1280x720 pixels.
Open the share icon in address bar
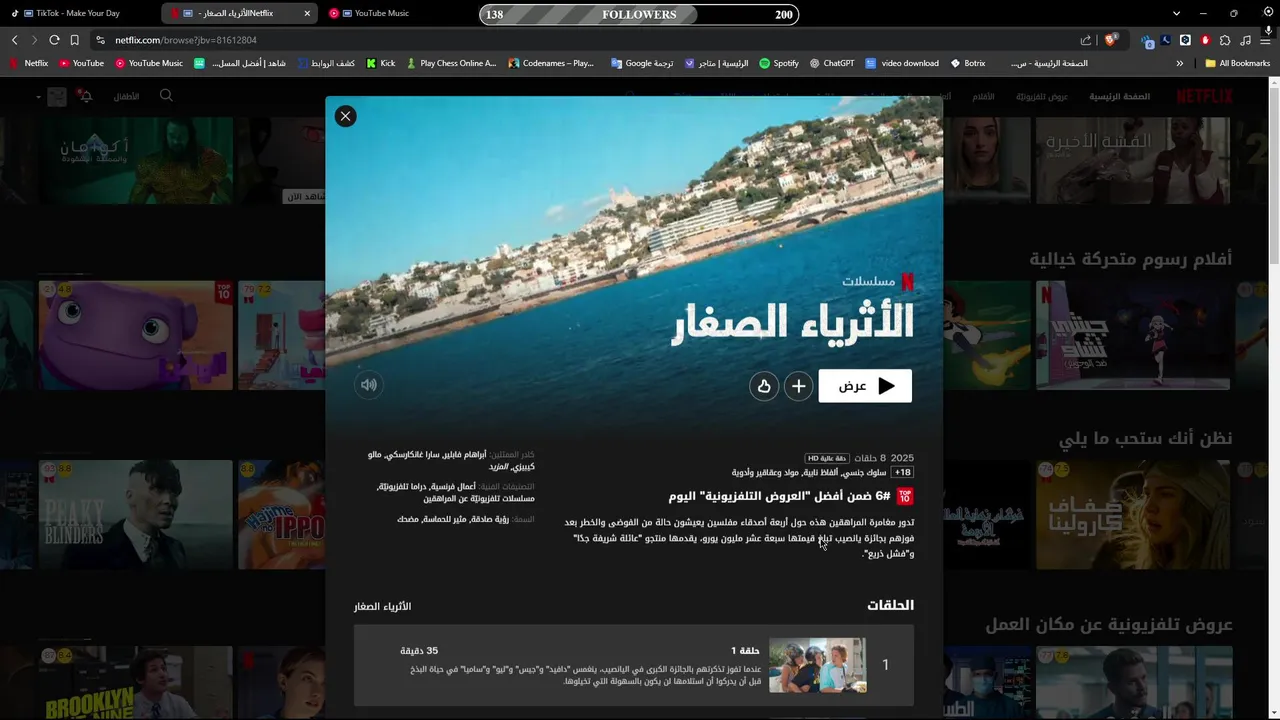click(1086, 40)
